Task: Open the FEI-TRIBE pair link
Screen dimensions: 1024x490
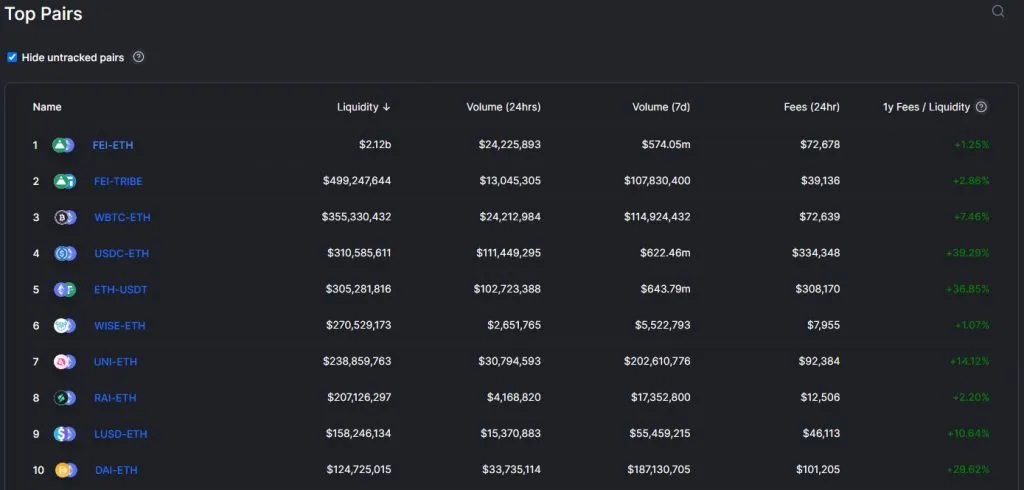Action: click(118, 181)
